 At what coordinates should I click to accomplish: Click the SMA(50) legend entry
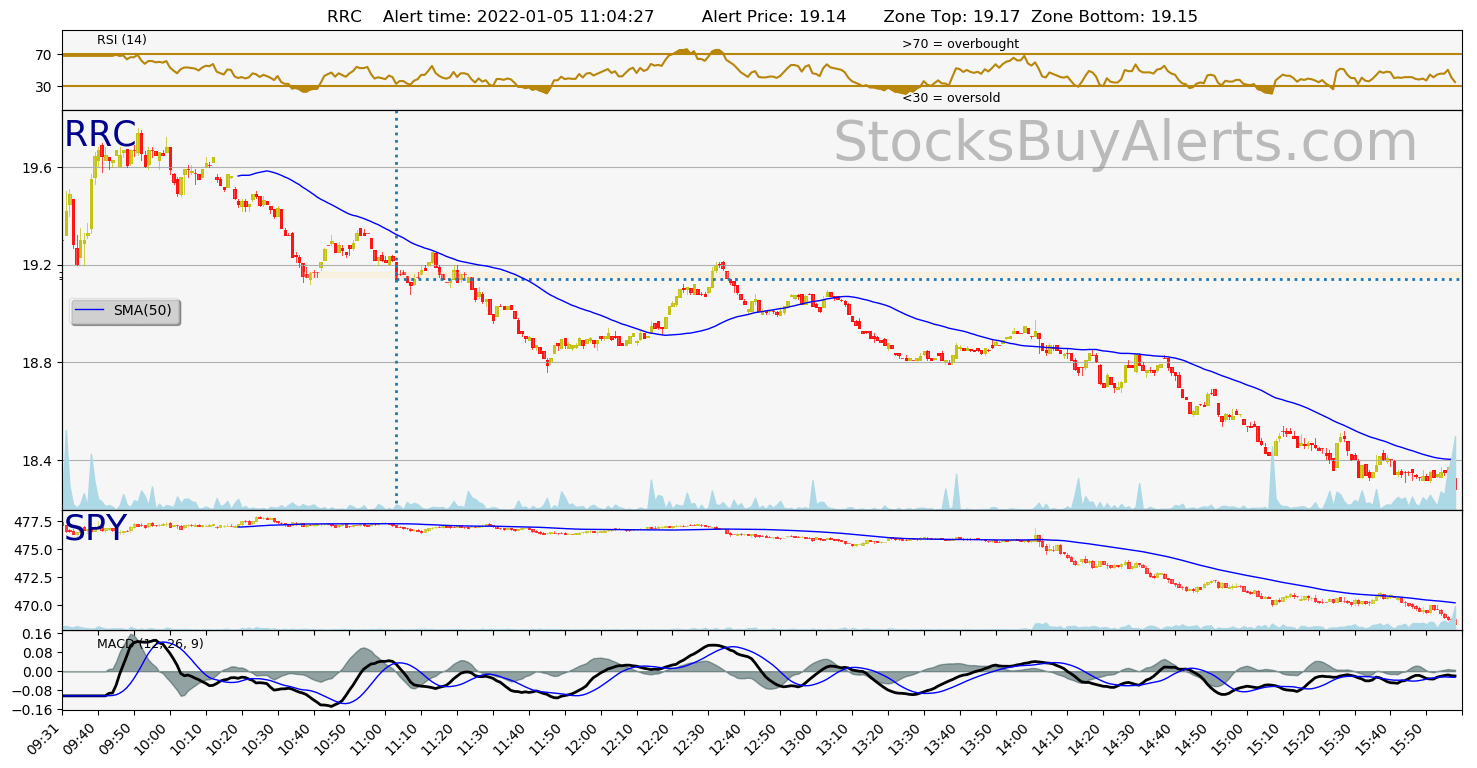(126, 311)
